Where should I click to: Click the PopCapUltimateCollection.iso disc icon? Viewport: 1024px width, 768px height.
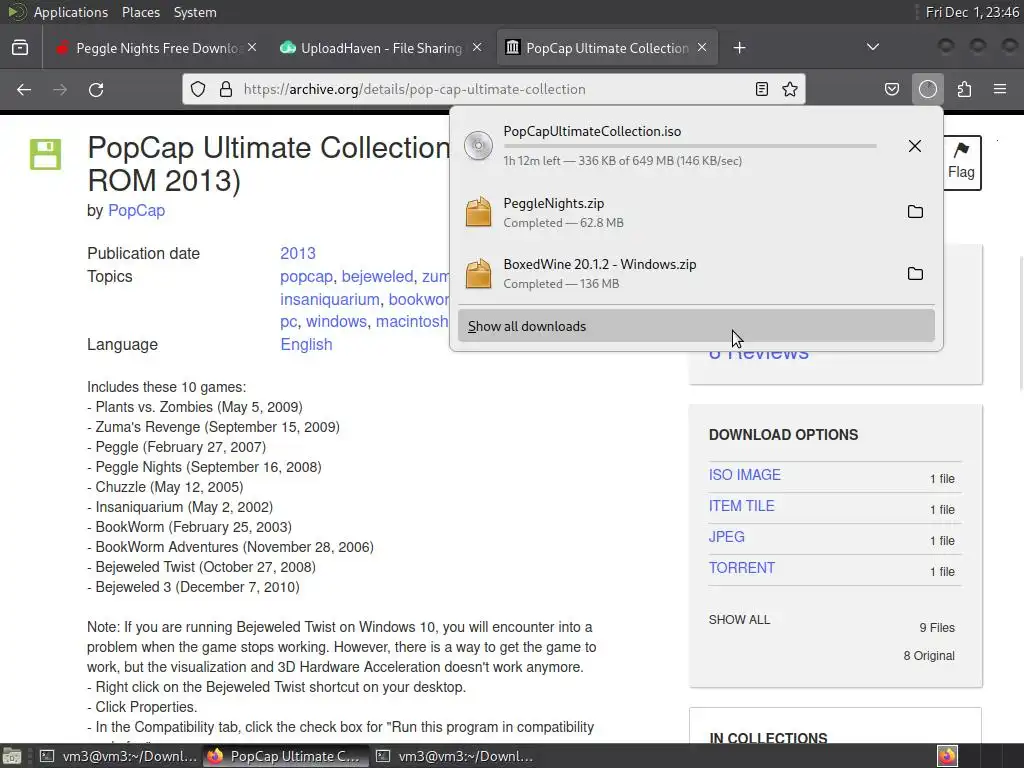(478, 146)
